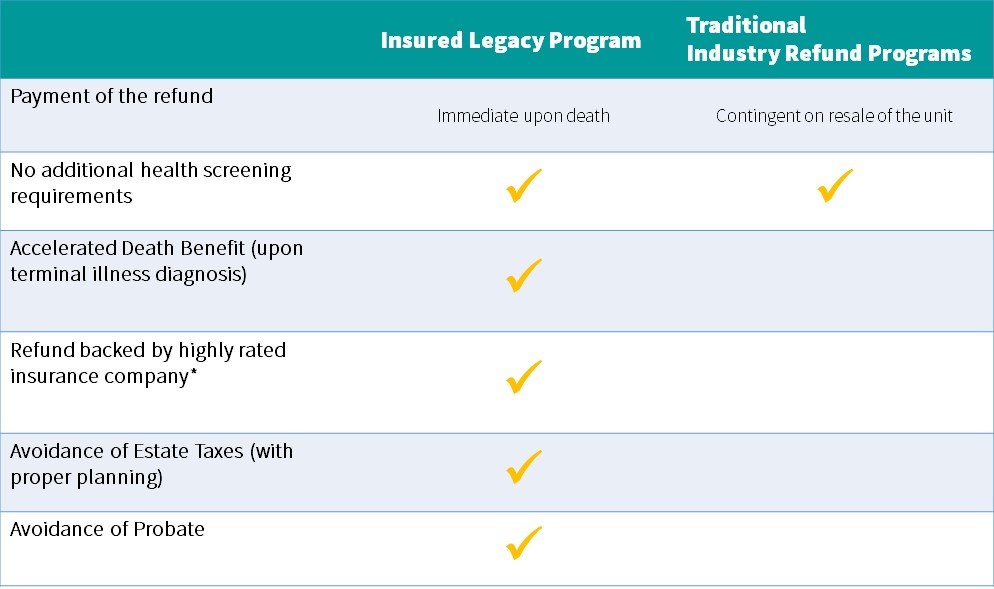Click checkmark for Avoidance of Probate

click(x=524, y=543)
